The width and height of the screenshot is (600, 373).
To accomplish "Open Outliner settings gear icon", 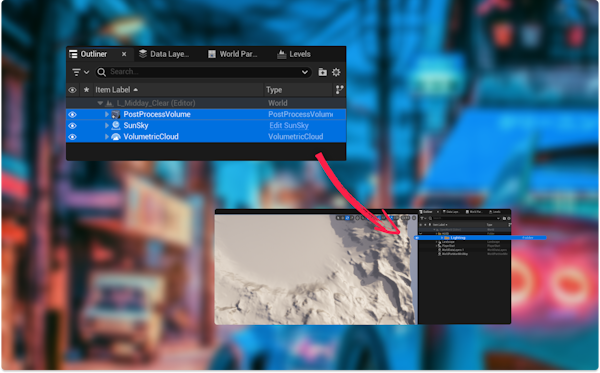I will click(336, 72).
